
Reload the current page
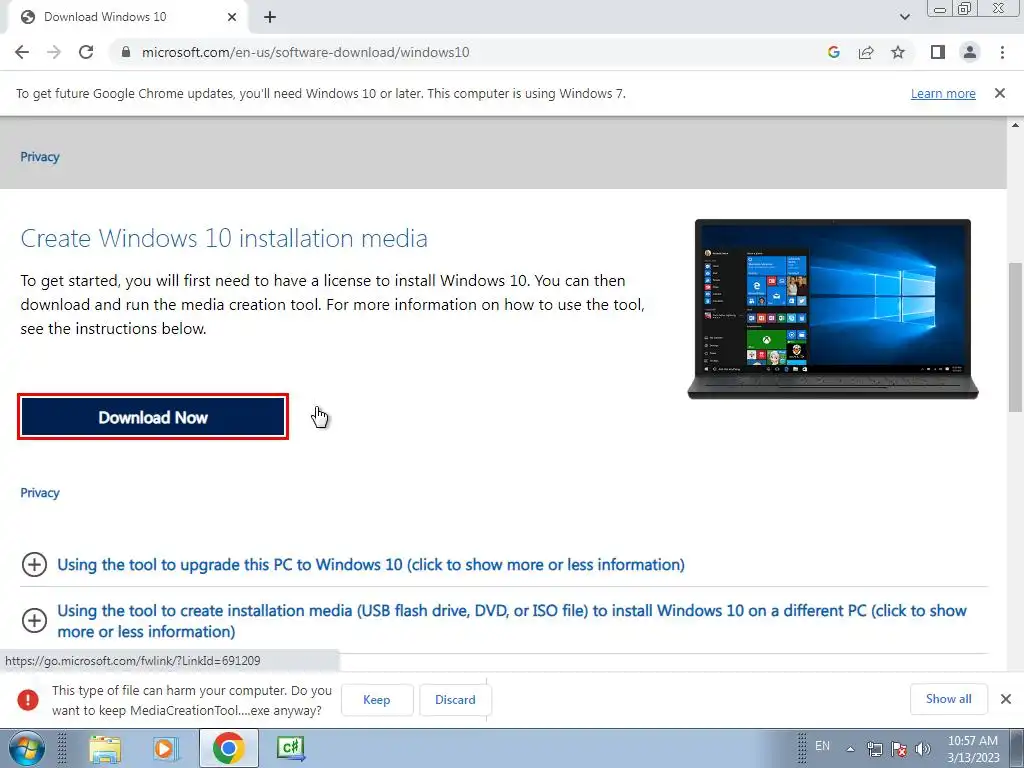point(86,52)
